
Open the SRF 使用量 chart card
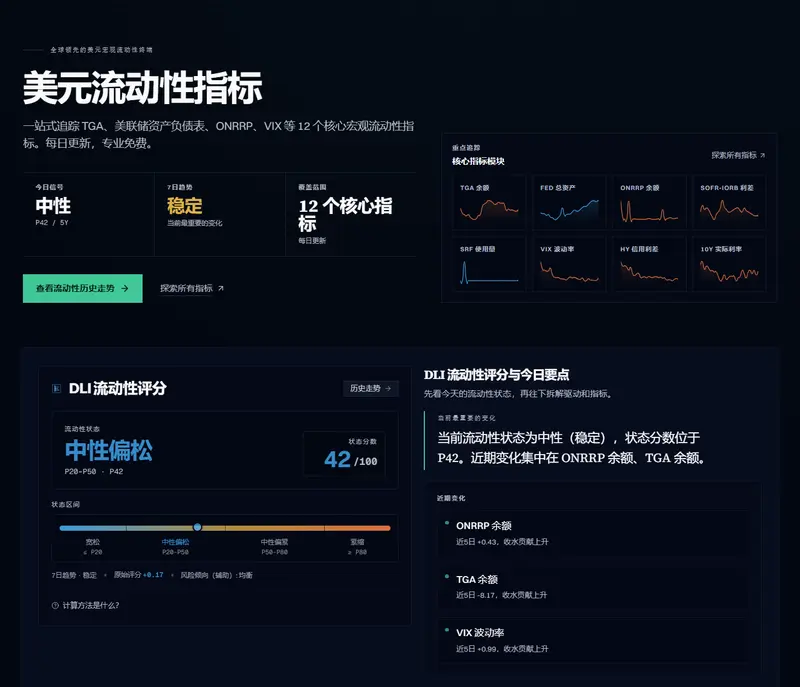[489, 264]
